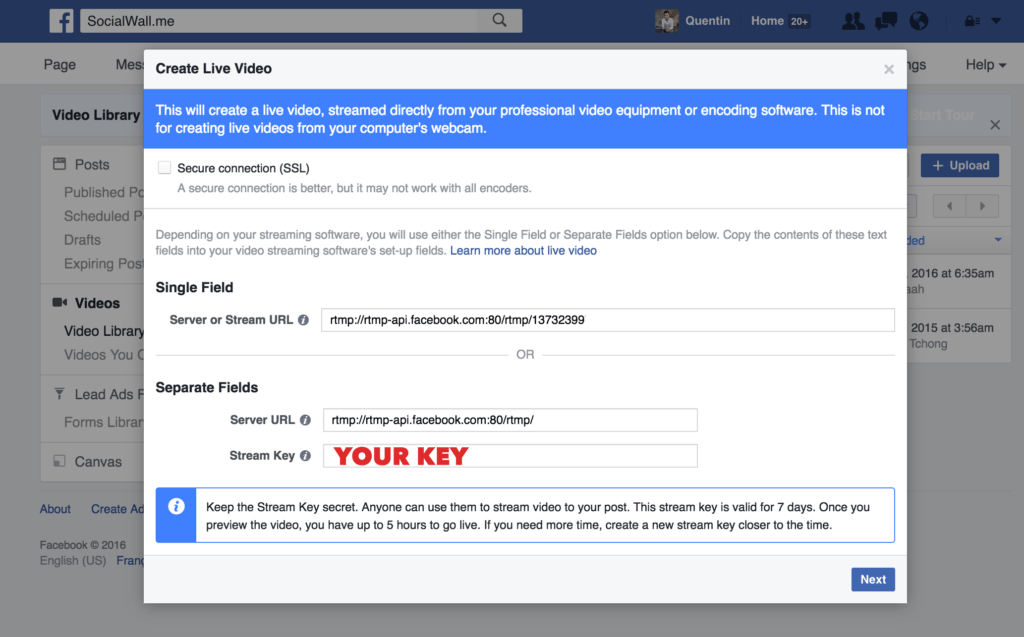The image size is (1024, 637).
Task: Click the Next button
Action: [x=872, y=579]
